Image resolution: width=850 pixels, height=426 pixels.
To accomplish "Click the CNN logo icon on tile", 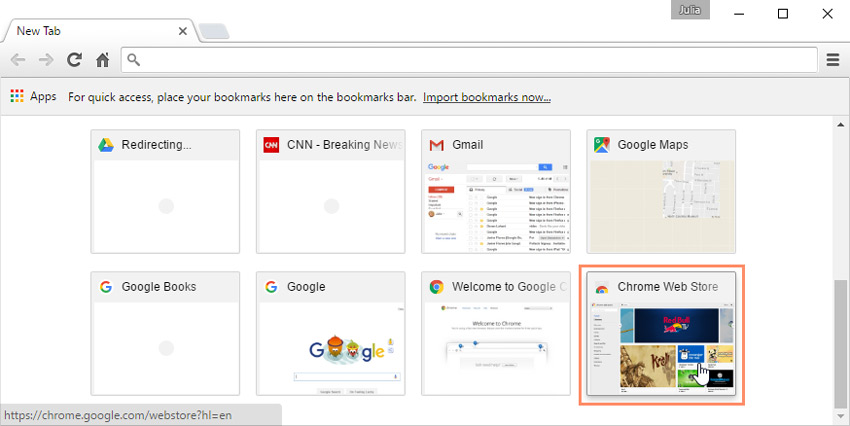I will tap(271, 145).
